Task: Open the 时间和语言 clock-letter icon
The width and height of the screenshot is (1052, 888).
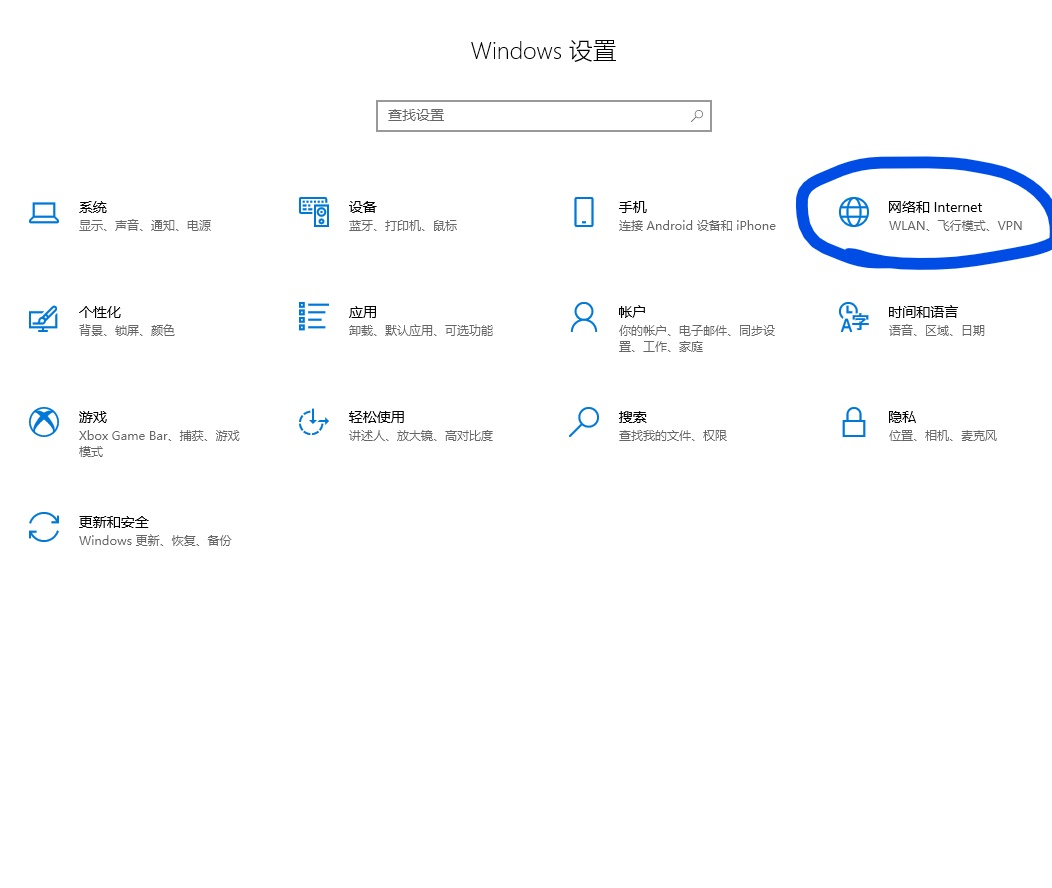Action: tap(853, 317)
